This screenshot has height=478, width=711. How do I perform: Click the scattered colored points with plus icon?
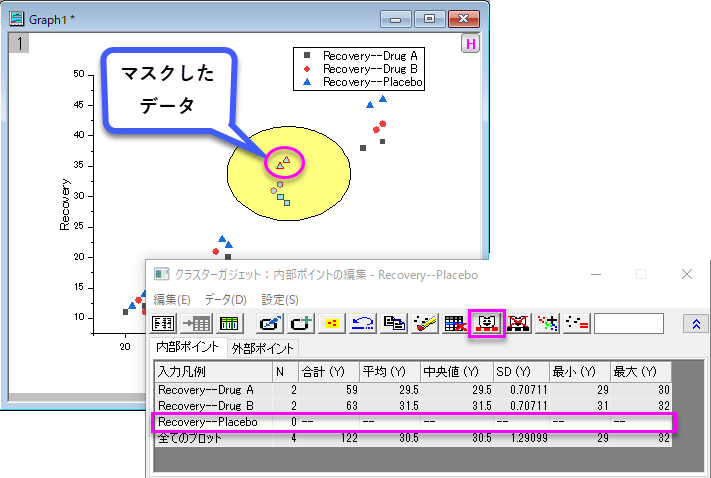(547, 323)
